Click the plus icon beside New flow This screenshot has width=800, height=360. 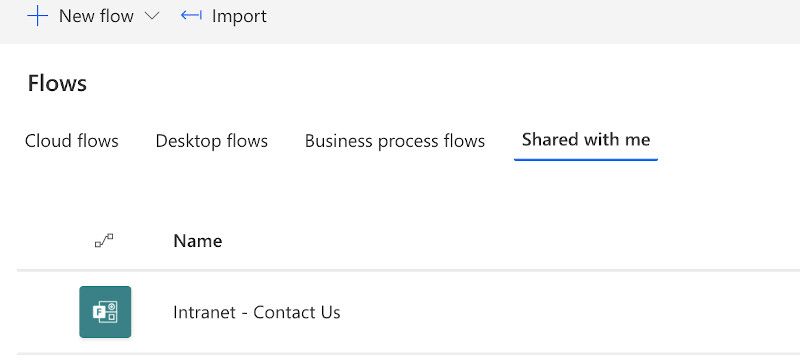pyautogui.click(x=37, y=16)
